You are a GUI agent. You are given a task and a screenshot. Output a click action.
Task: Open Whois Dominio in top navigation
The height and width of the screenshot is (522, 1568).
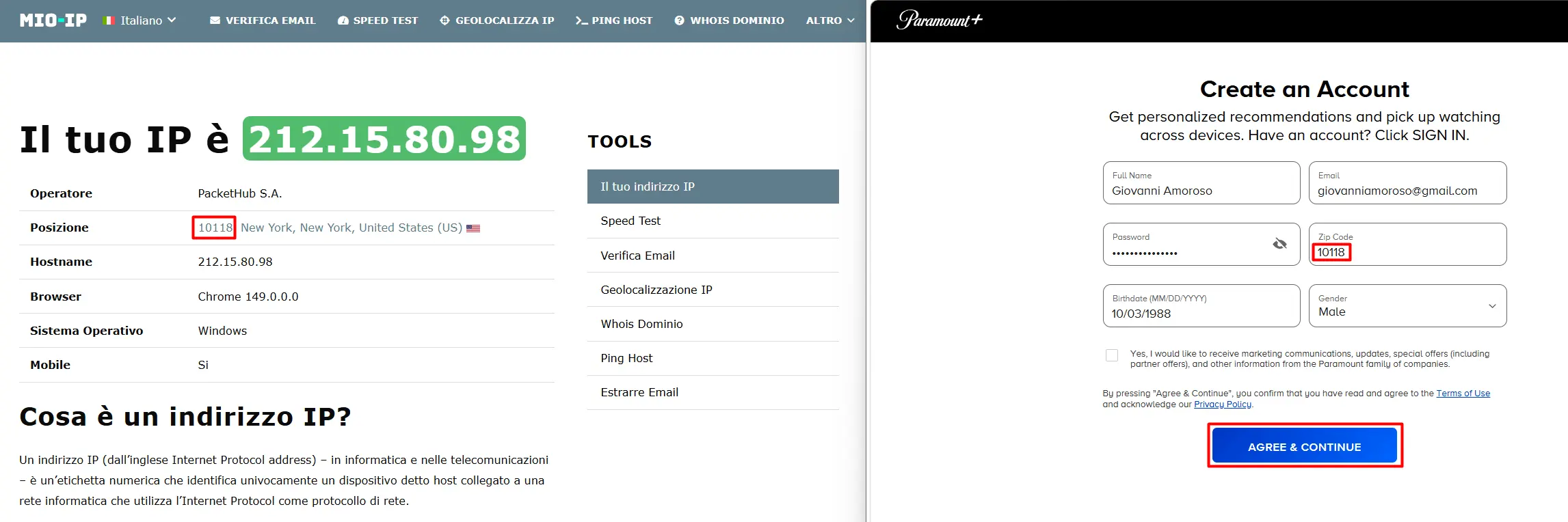click(729, 20)
